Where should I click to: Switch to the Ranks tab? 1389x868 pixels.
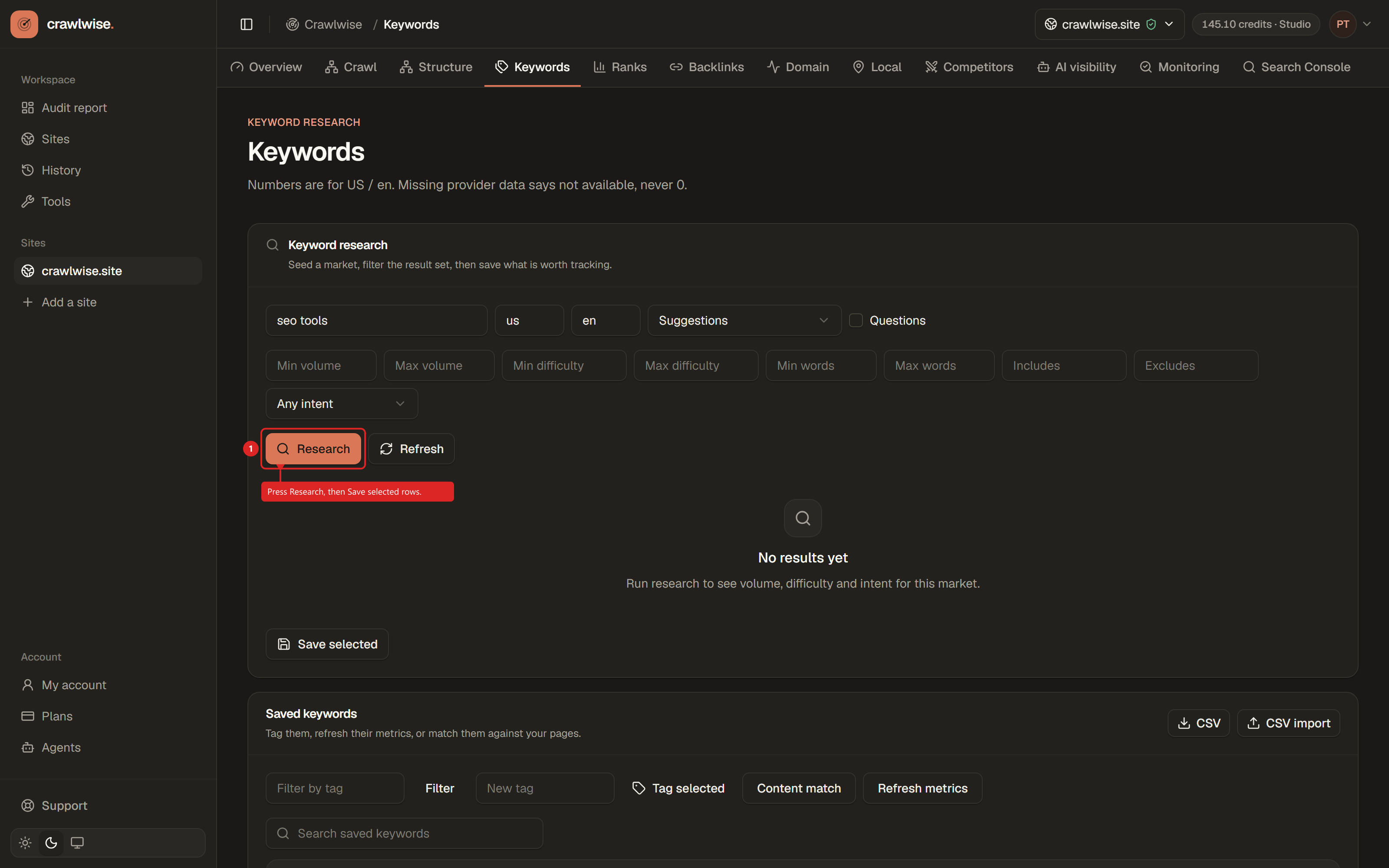(x=620, y=67)
